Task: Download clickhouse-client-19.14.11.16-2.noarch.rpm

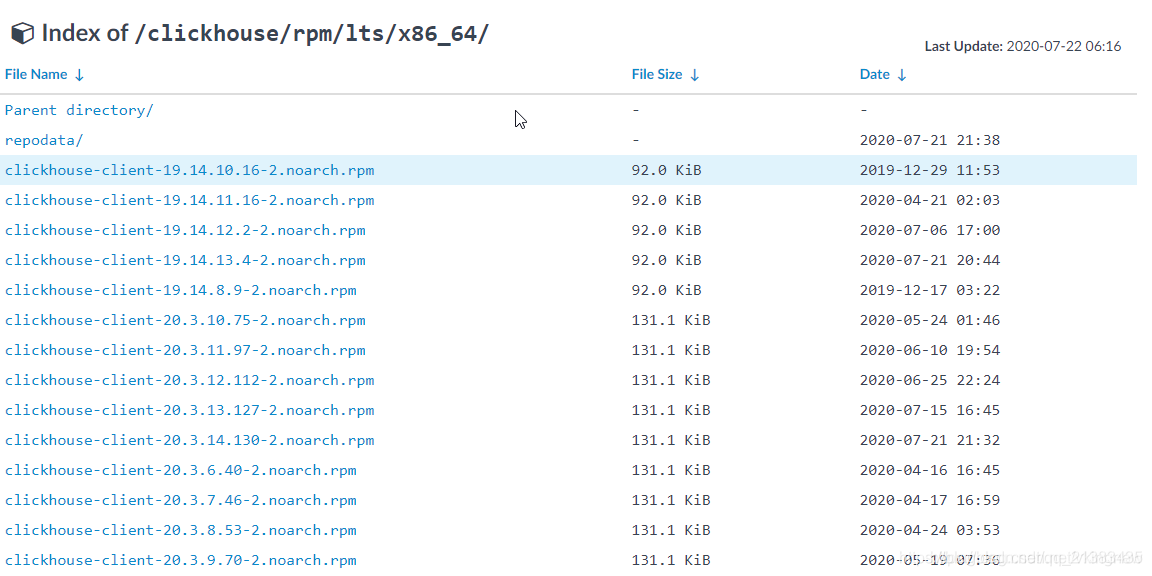Action: pyautogui.click(x=190, y=201)
